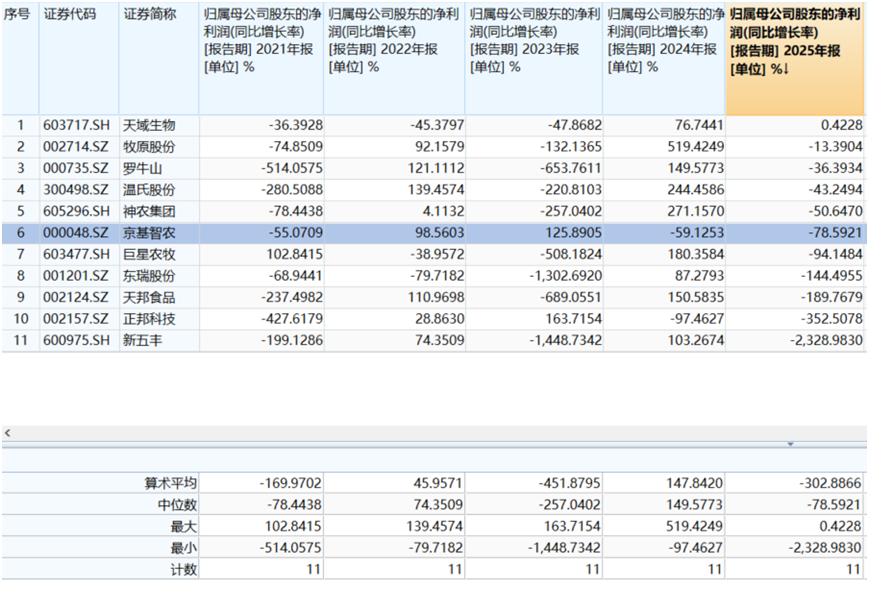Click the average value -451.8795

point(570,483)
